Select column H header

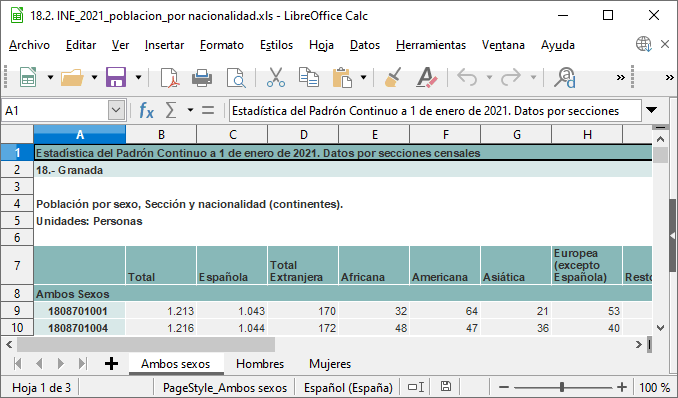(x=587, y=135)
